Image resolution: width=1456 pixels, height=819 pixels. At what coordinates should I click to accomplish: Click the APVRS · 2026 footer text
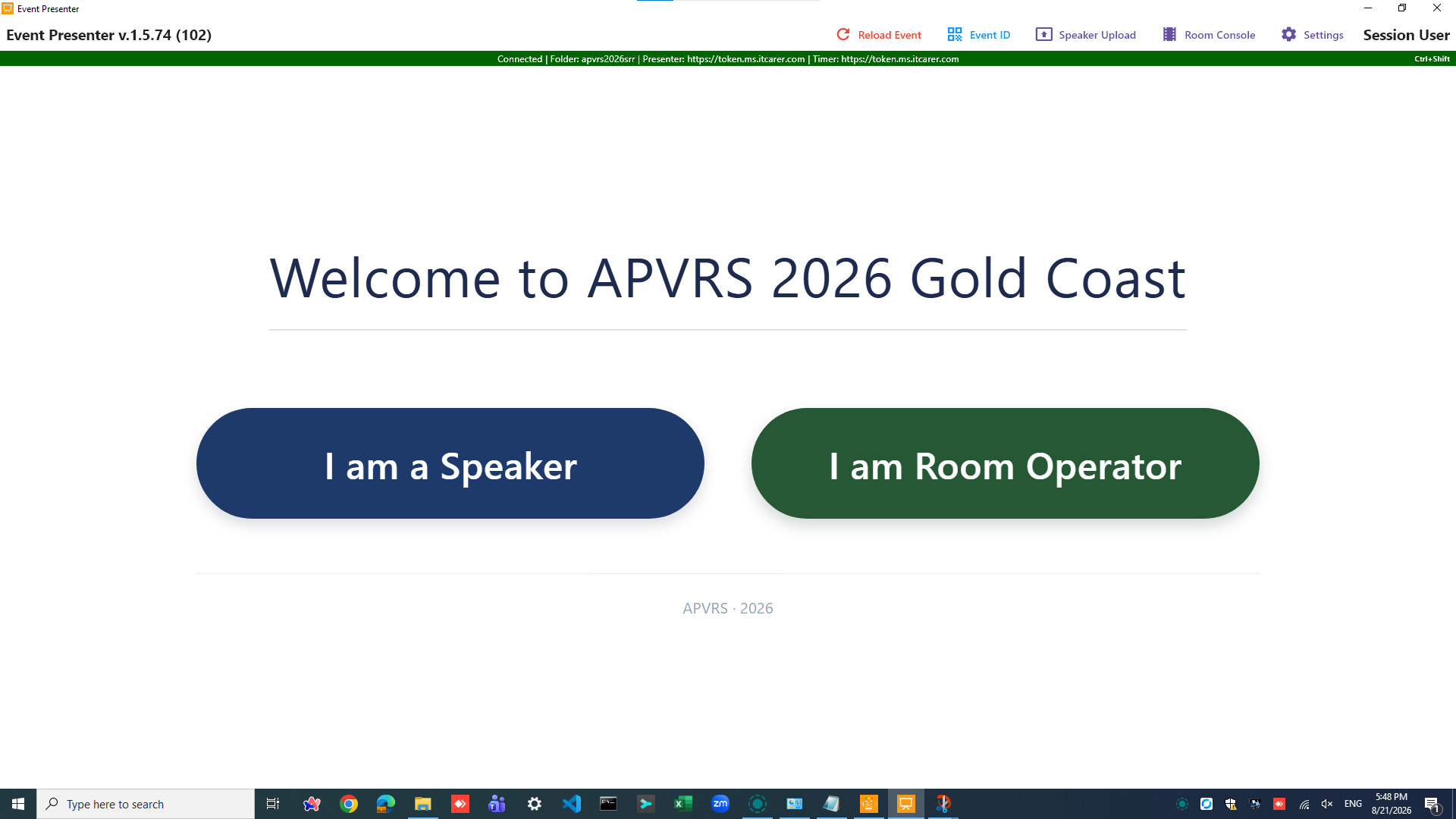pos(728,608)
